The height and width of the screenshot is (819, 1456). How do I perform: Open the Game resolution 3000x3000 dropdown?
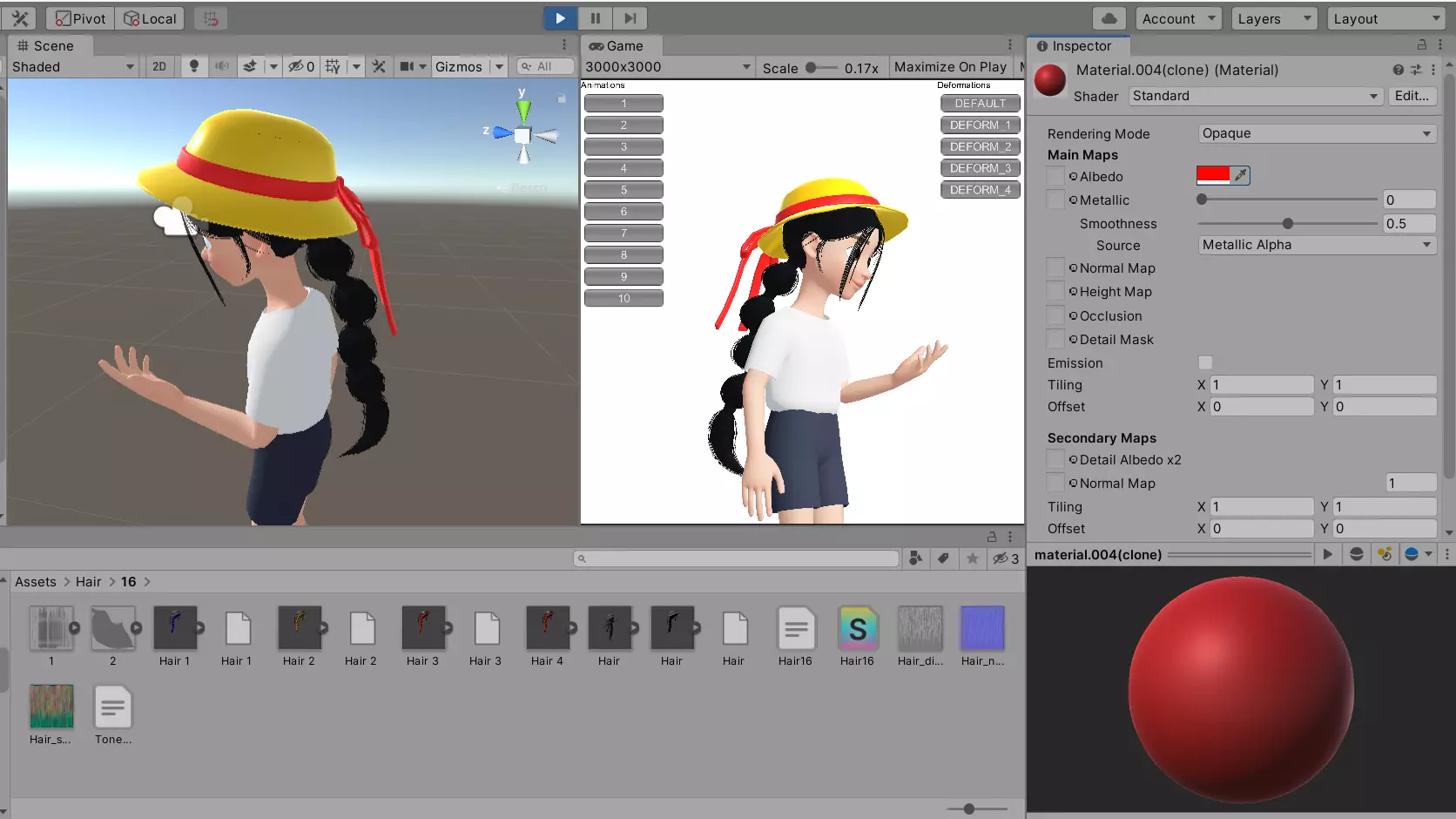coord(668,67)
